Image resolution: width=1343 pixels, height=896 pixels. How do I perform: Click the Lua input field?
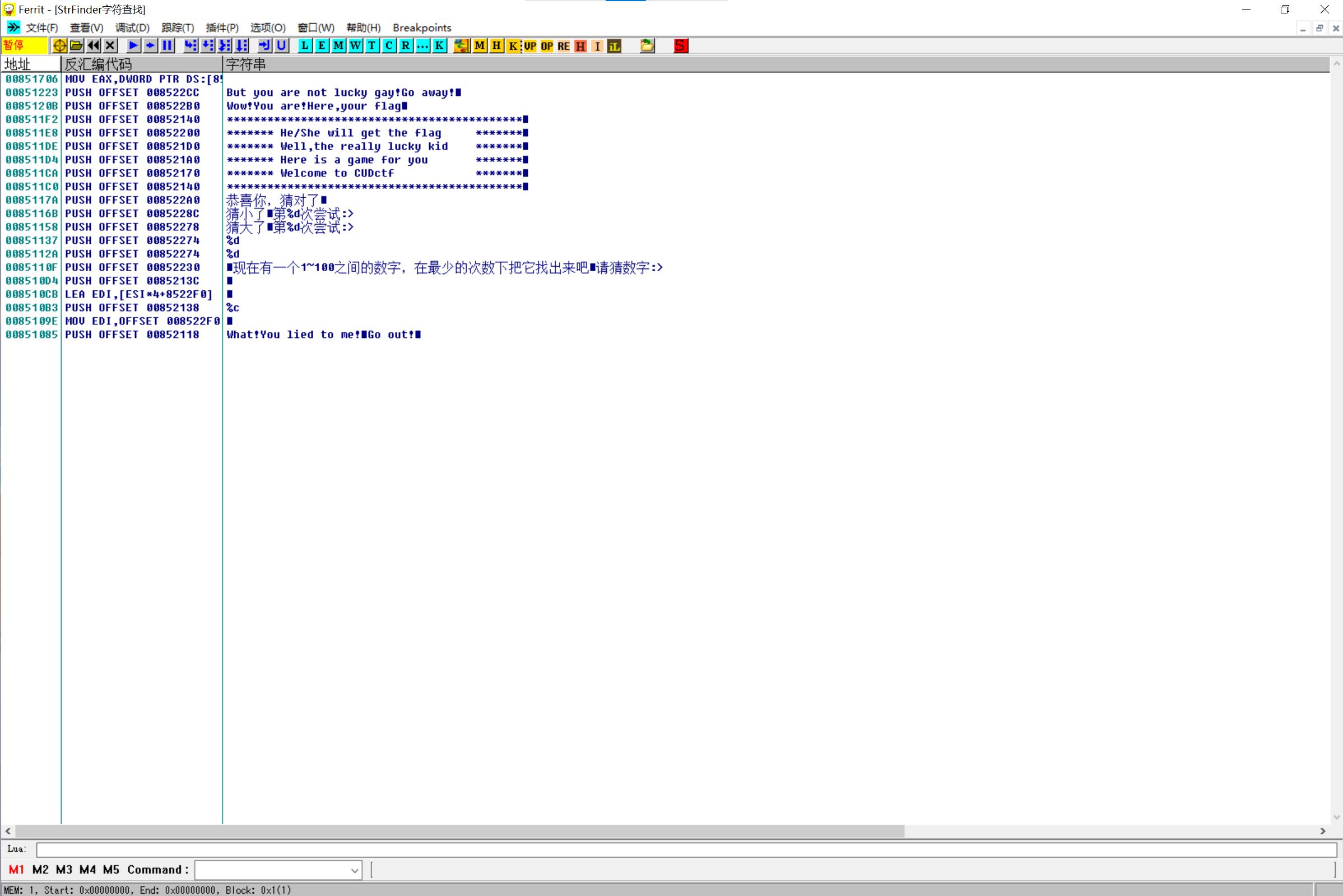point(685,849)
